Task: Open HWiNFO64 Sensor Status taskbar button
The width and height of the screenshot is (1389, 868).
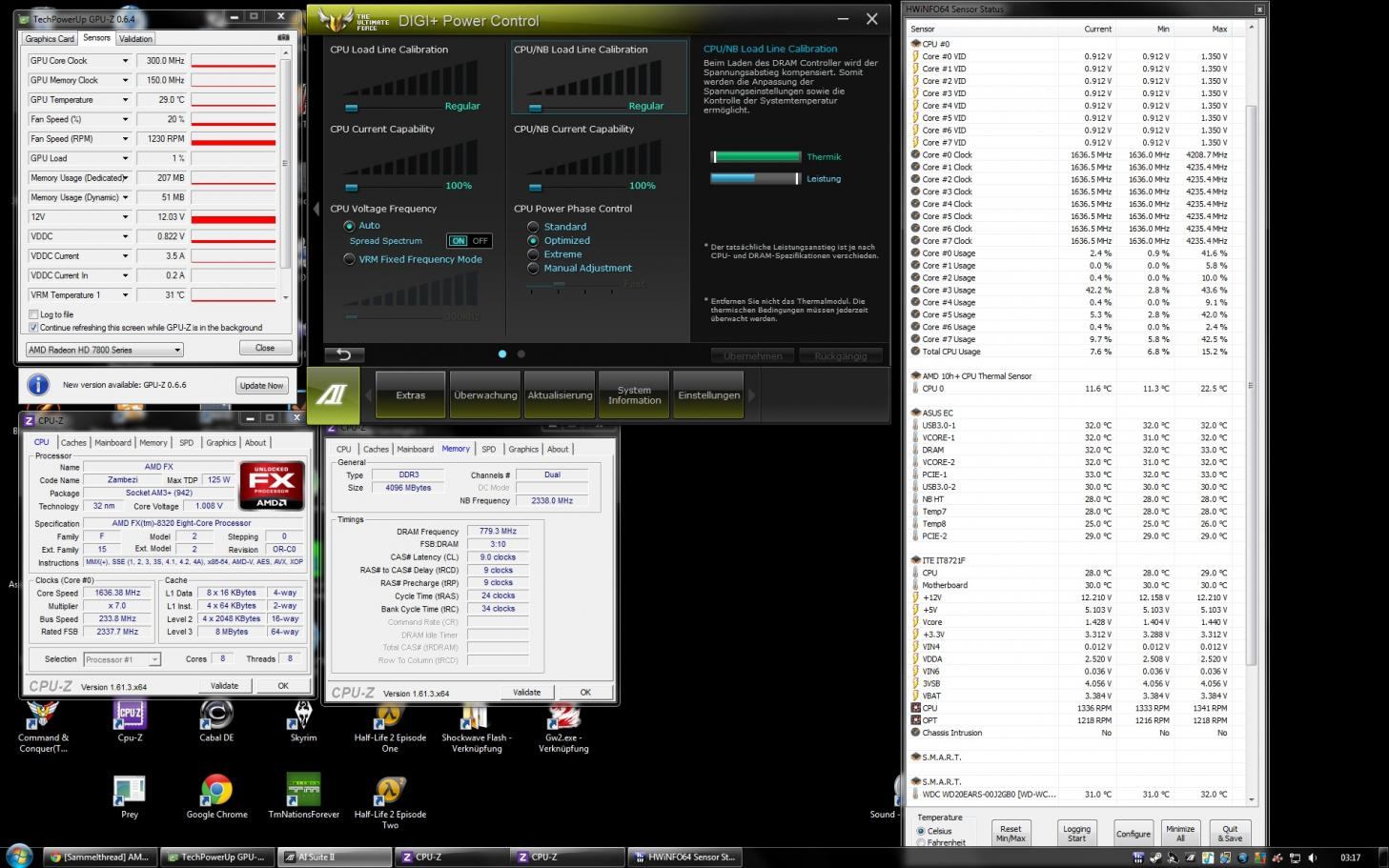Action: click(684, 857)
